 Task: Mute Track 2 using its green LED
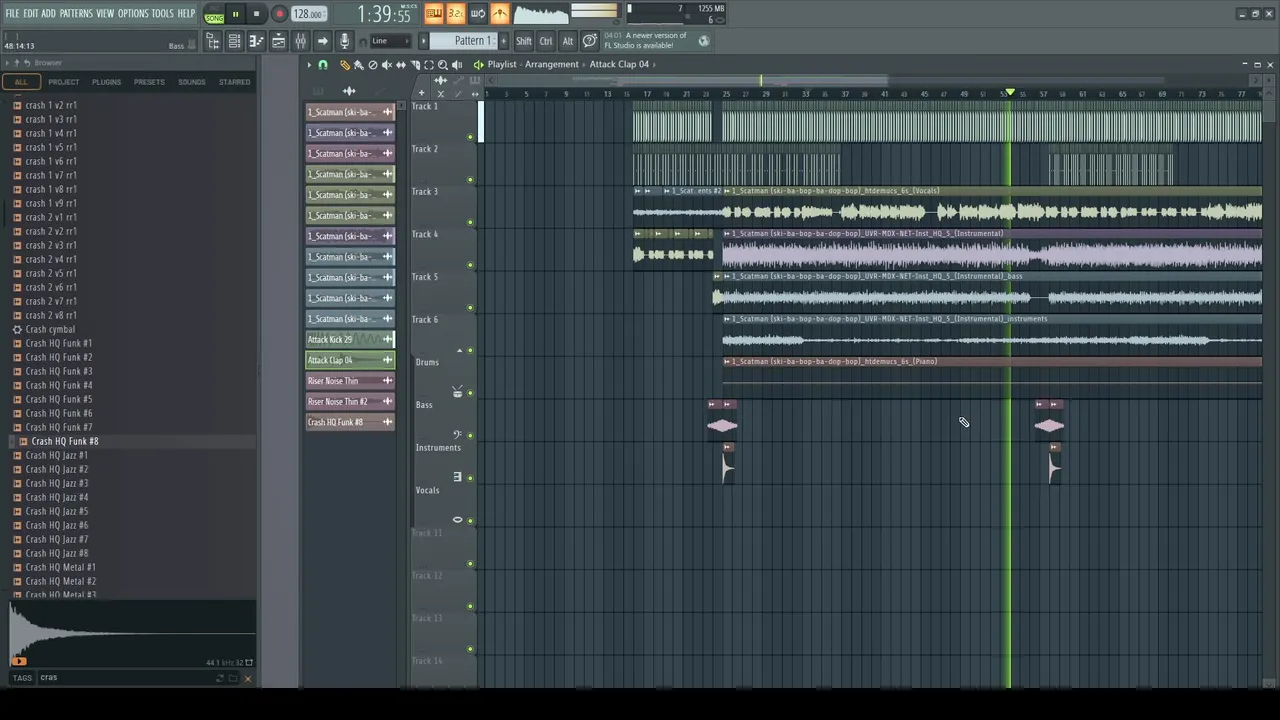470,180
